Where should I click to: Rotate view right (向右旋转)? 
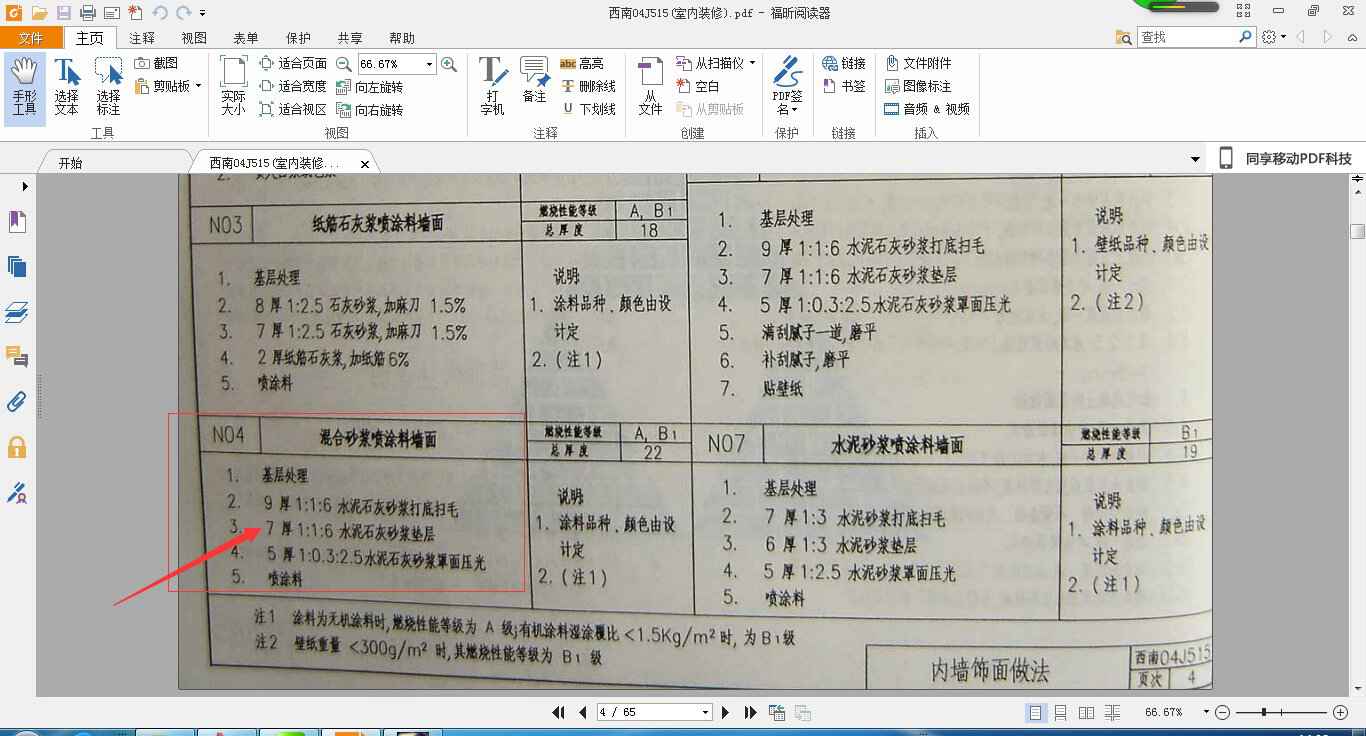tap(370, 110)
